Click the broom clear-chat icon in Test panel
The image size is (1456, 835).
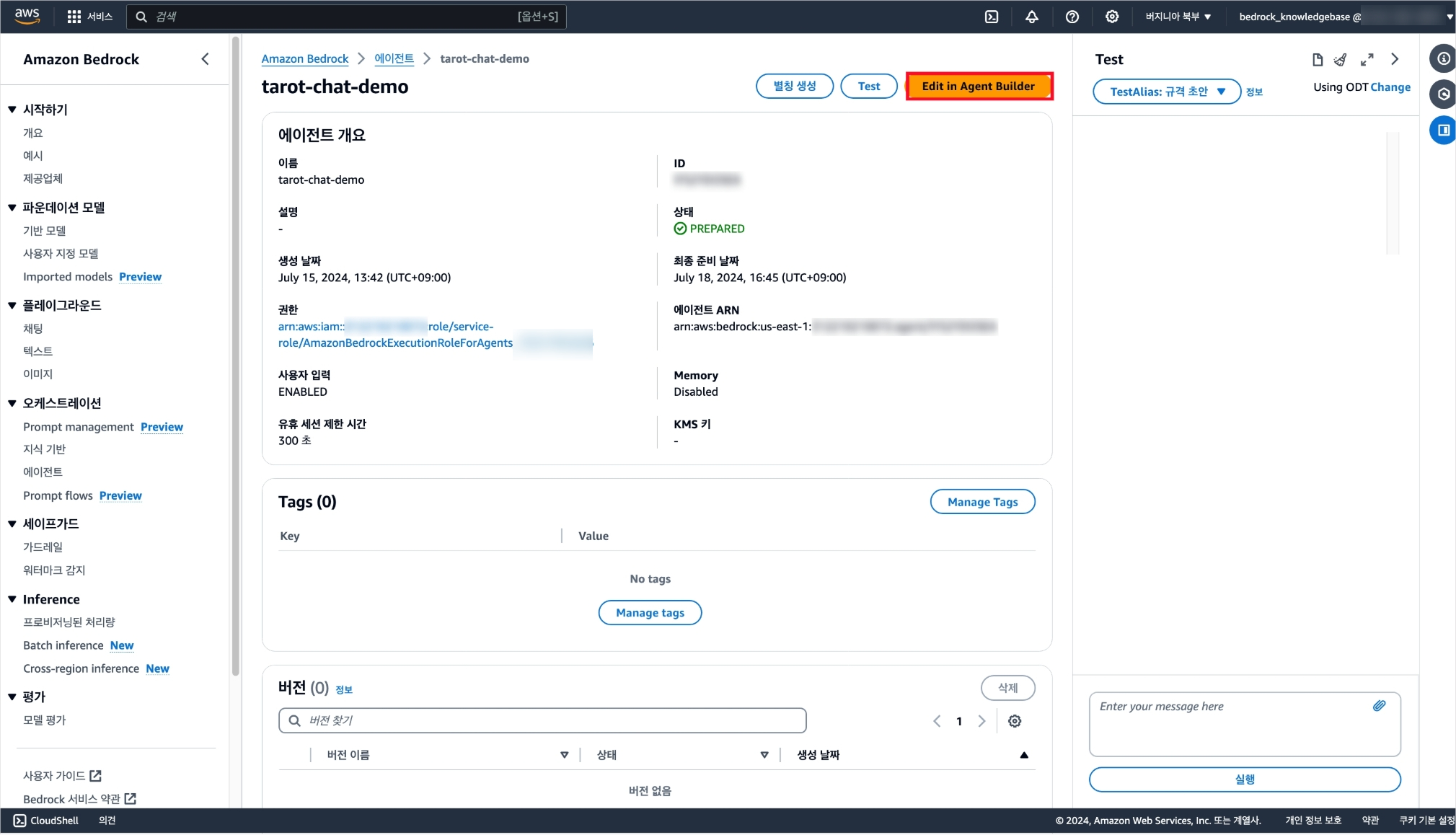[x=1341, y=60]
